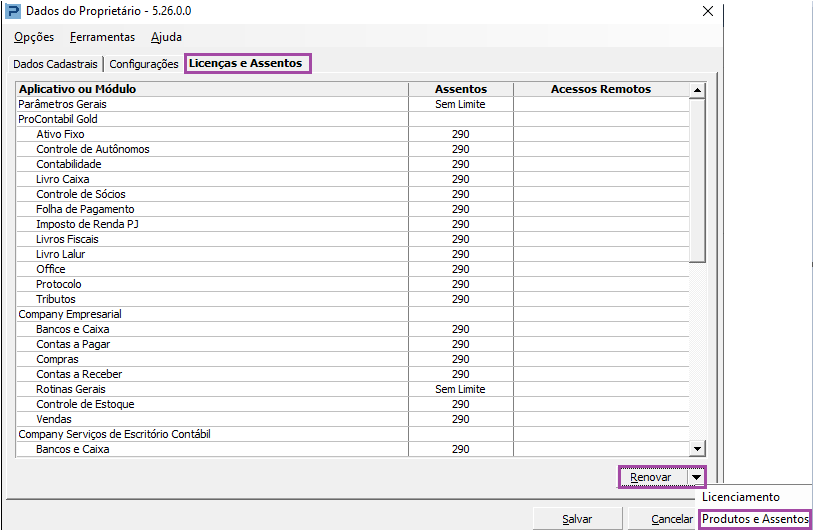Screen dimensions: 814x531
Task: Switch to Configurações tab
Action: 144,64
